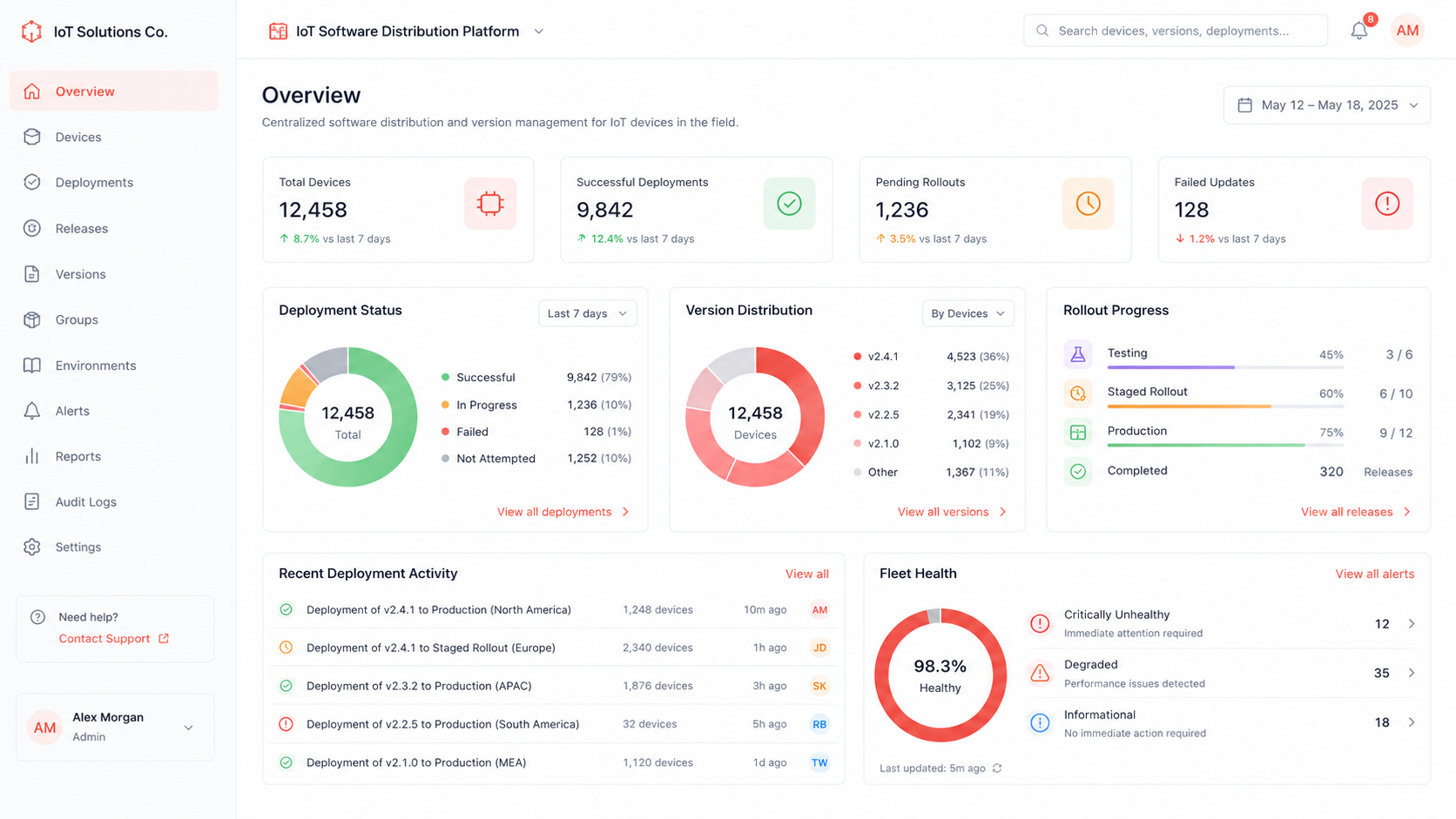
Task: Click the Fleet Health 98.3% donut chart
Action: 940,675
